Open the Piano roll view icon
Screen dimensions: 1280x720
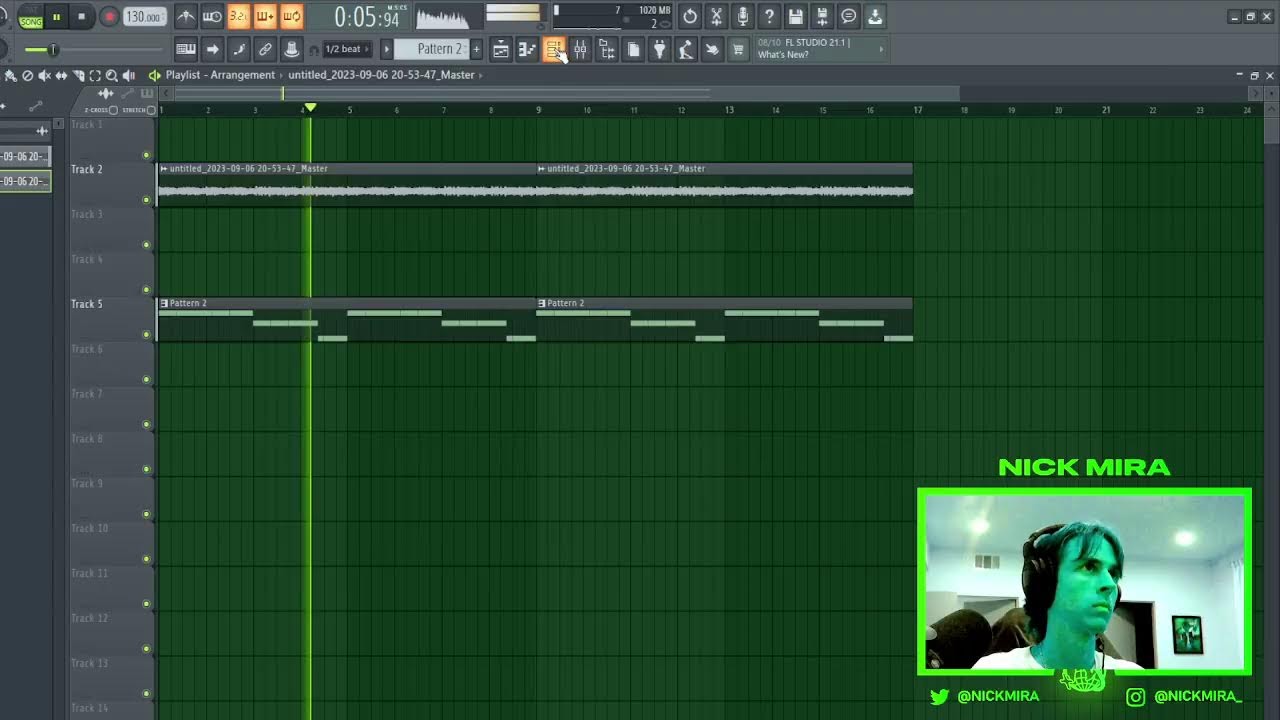[x=527, y=49]
